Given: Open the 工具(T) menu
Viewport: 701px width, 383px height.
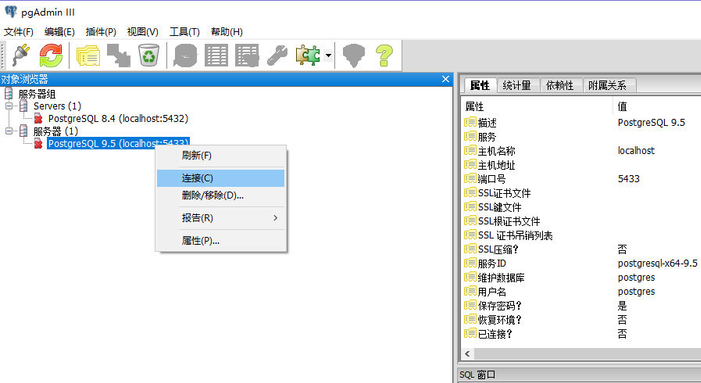Looking at the screenshot, I should (184, 32).
